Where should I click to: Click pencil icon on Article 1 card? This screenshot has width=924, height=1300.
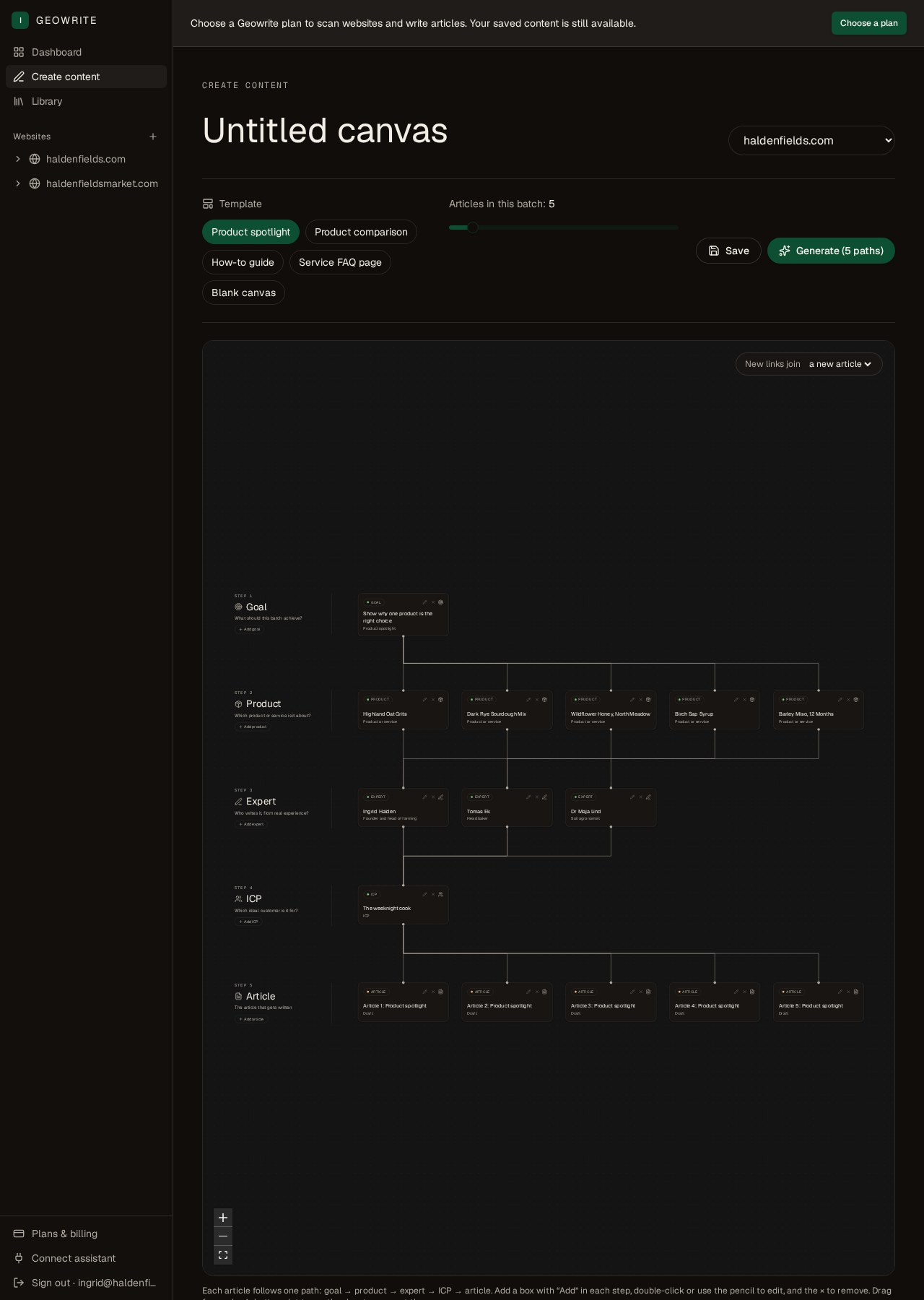click(x=424, y=992)
